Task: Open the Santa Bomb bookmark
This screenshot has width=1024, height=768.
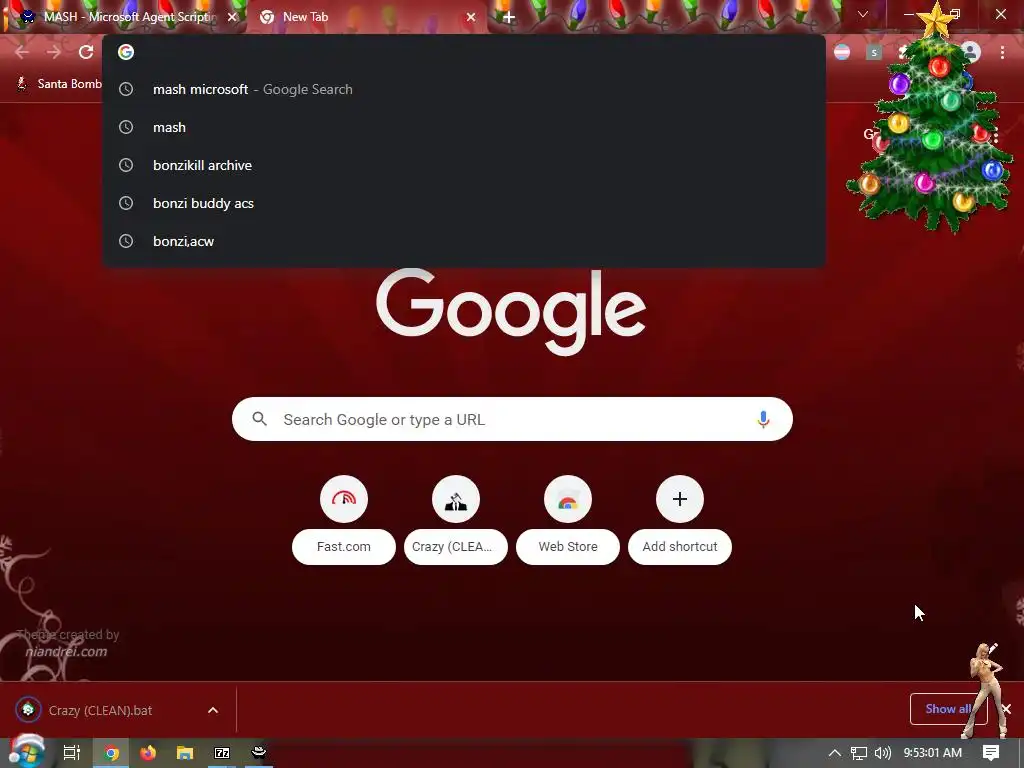Action: 59,84
